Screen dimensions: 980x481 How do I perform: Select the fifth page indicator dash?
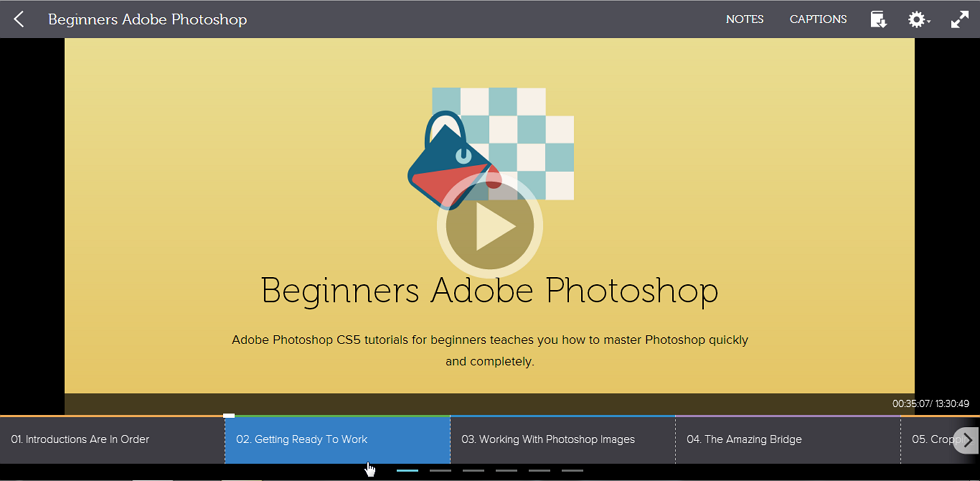click(539, 470)
